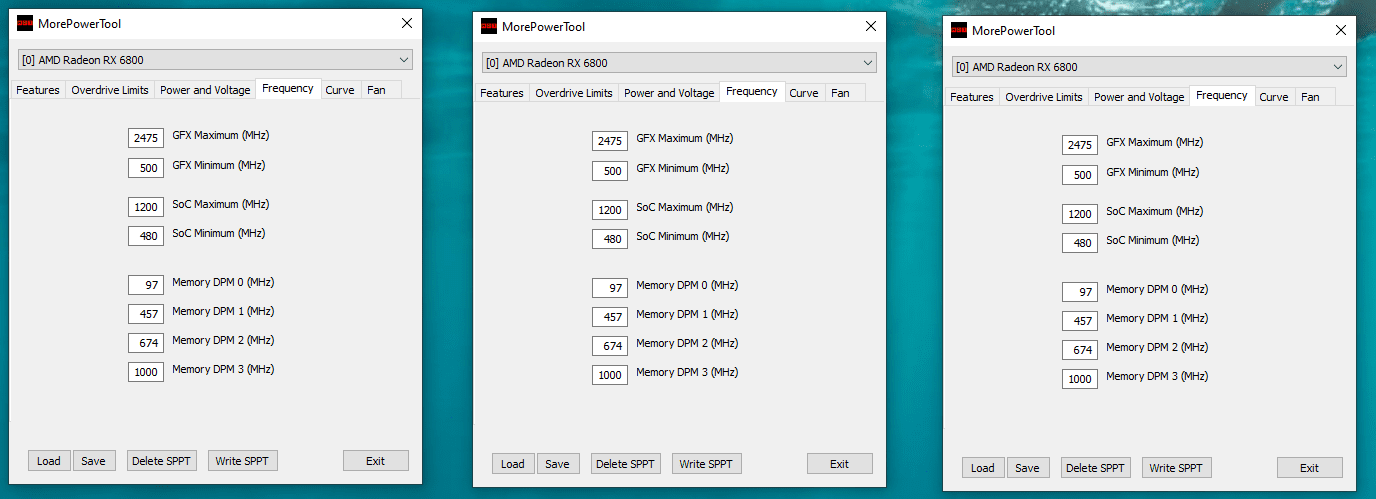
Task: Click Delete SPPT in middle window
Action: (626, 463)
